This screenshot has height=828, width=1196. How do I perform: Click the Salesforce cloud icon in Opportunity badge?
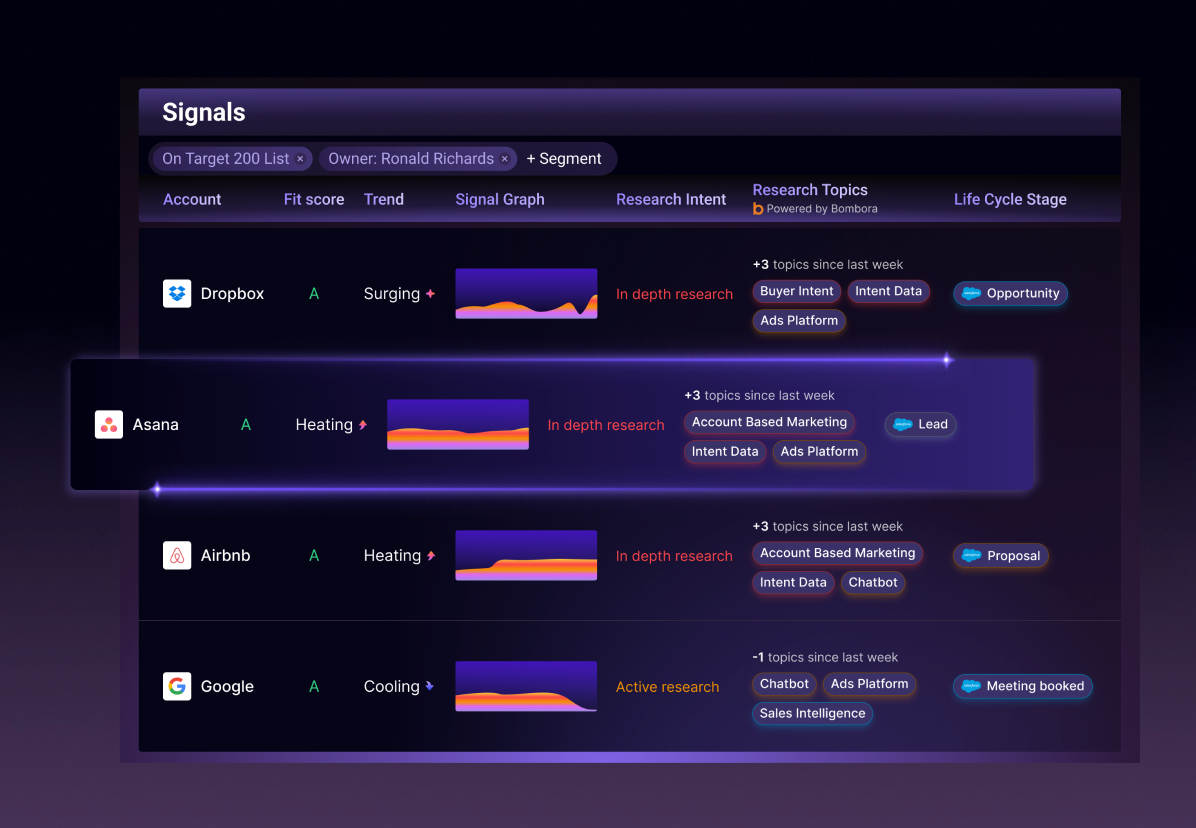(971, 294)
